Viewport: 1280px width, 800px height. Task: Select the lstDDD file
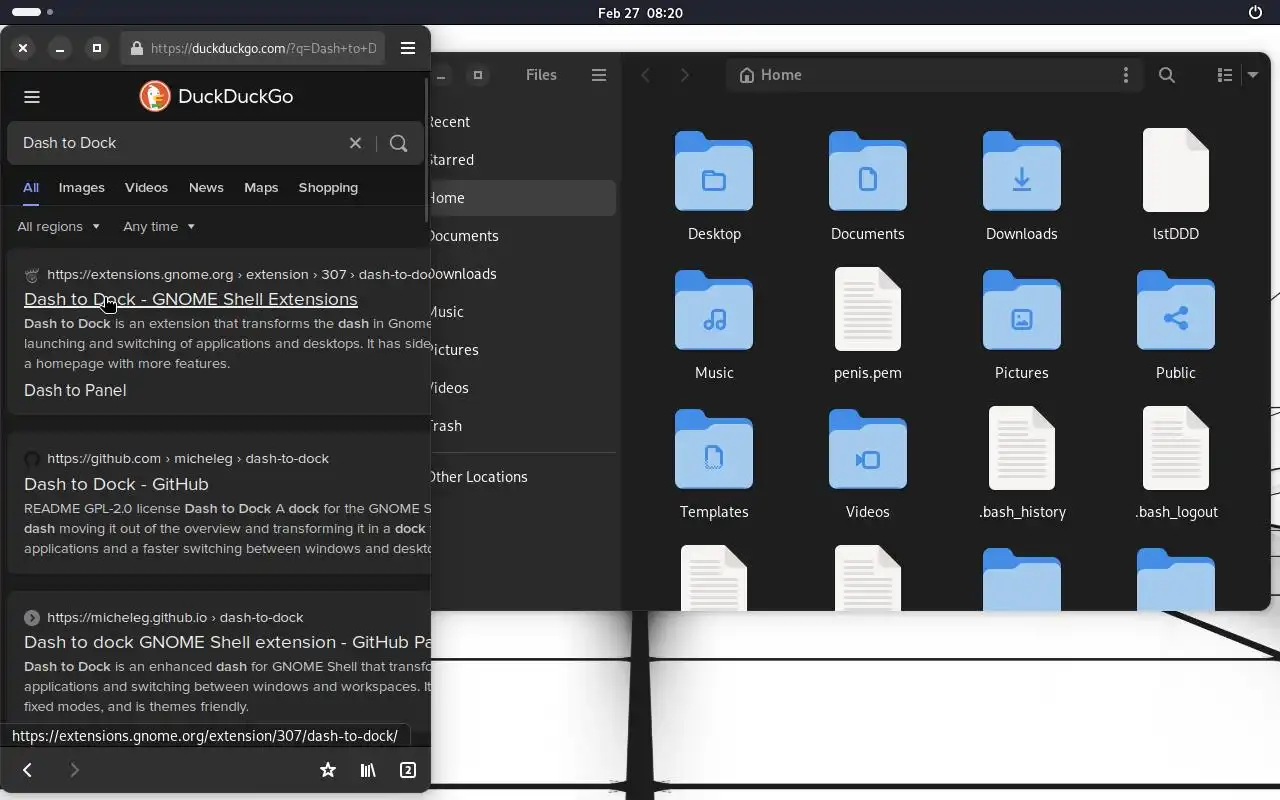(1176, 187)
